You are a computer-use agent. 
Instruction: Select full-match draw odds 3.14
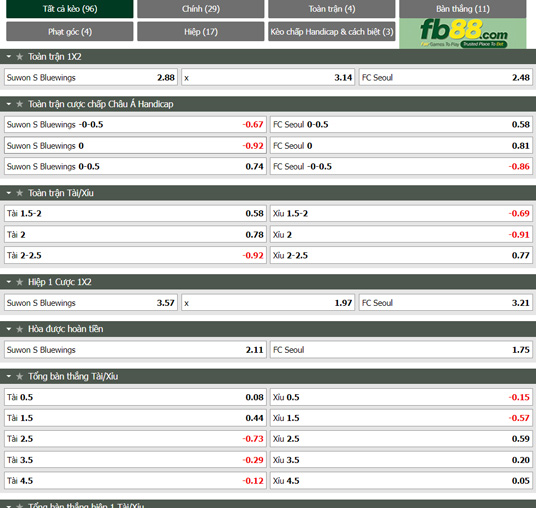click(x=268, y=77)
